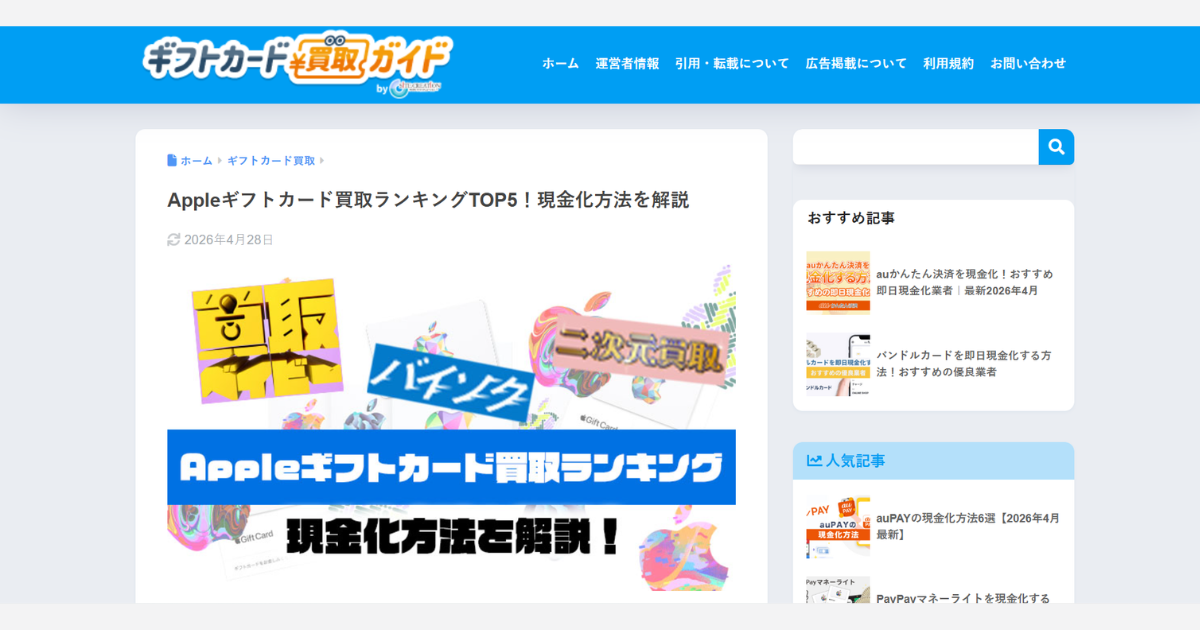Go to the ホーム navigation item

[560, 63]
